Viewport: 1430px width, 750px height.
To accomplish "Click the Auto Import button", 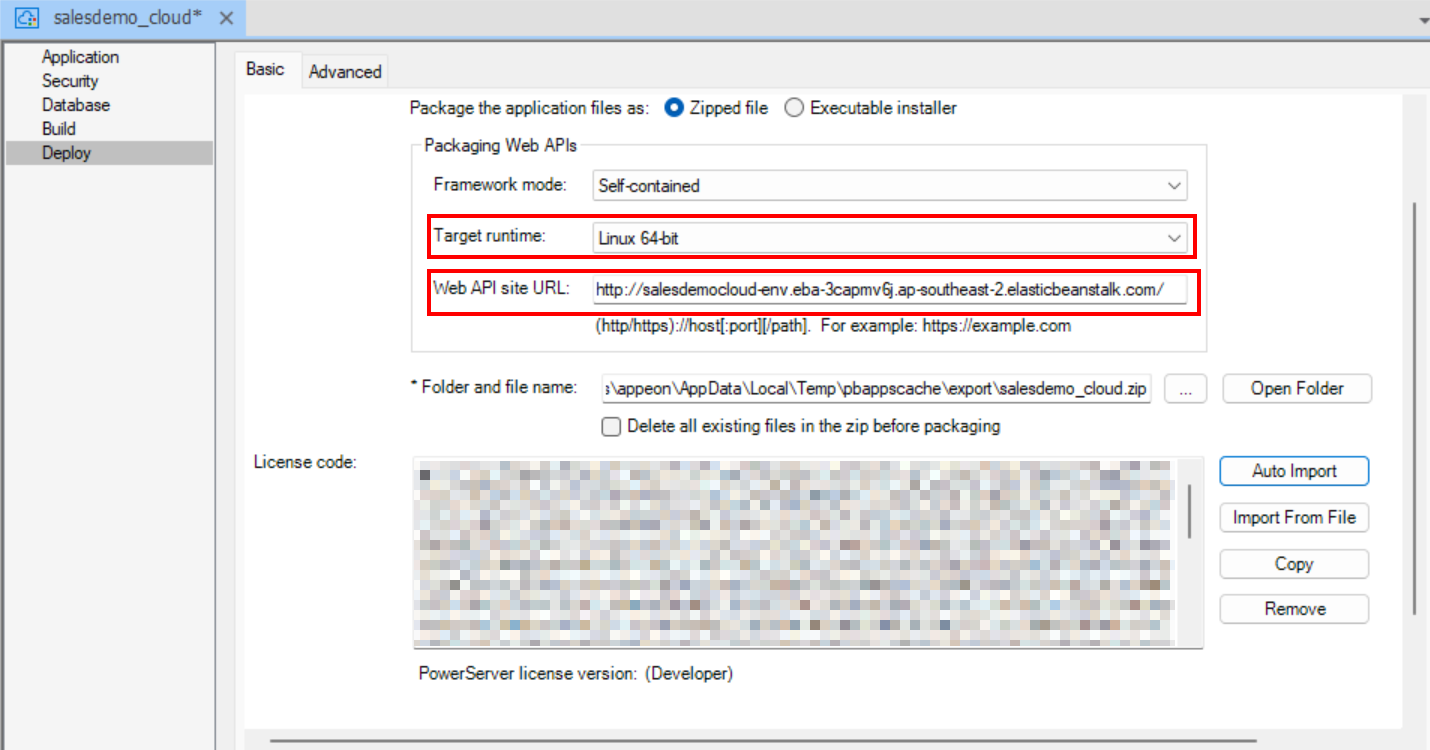I will pyautogui.click(x=1294, y=470).
